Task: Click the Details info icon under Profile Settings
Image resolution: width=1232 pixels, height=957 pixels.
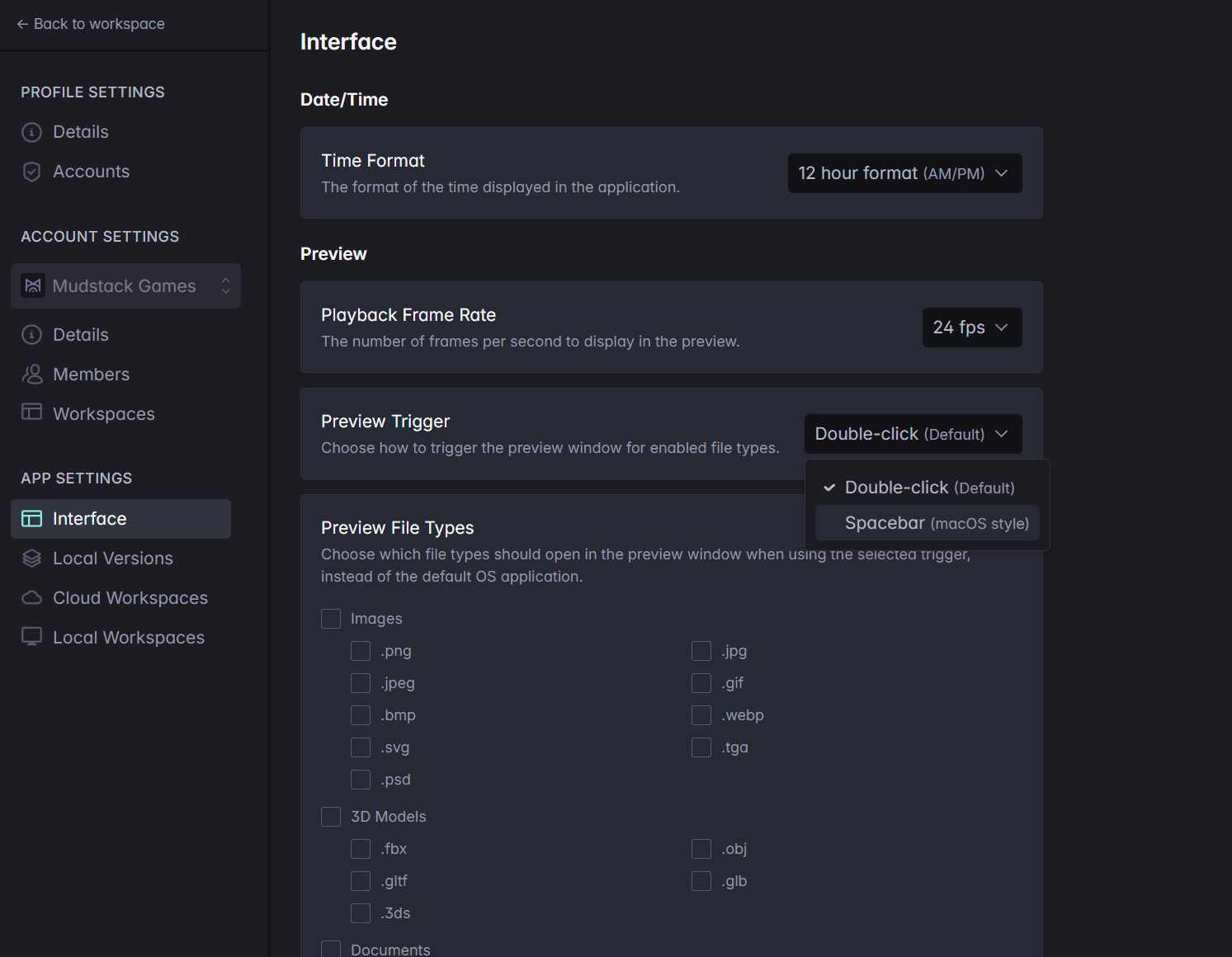Action: tap(31, 131)
